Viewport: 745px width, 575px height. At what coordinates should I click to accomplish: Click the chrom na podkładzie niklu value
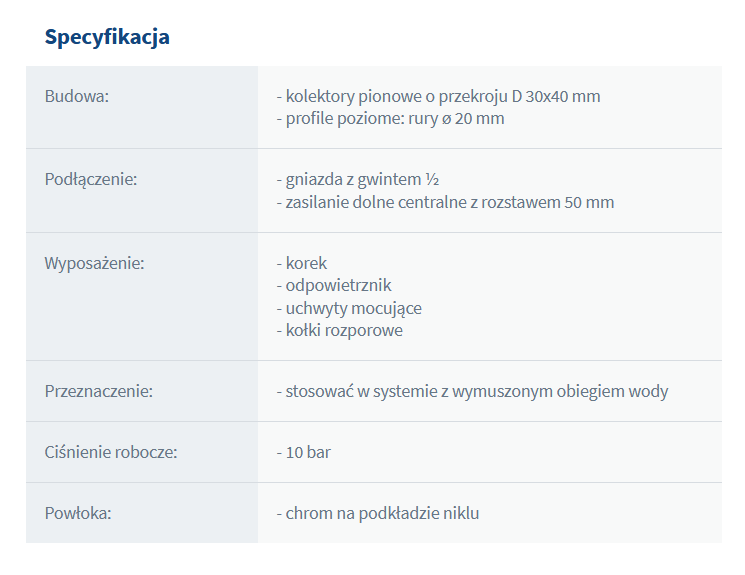[x=378, y=514]
